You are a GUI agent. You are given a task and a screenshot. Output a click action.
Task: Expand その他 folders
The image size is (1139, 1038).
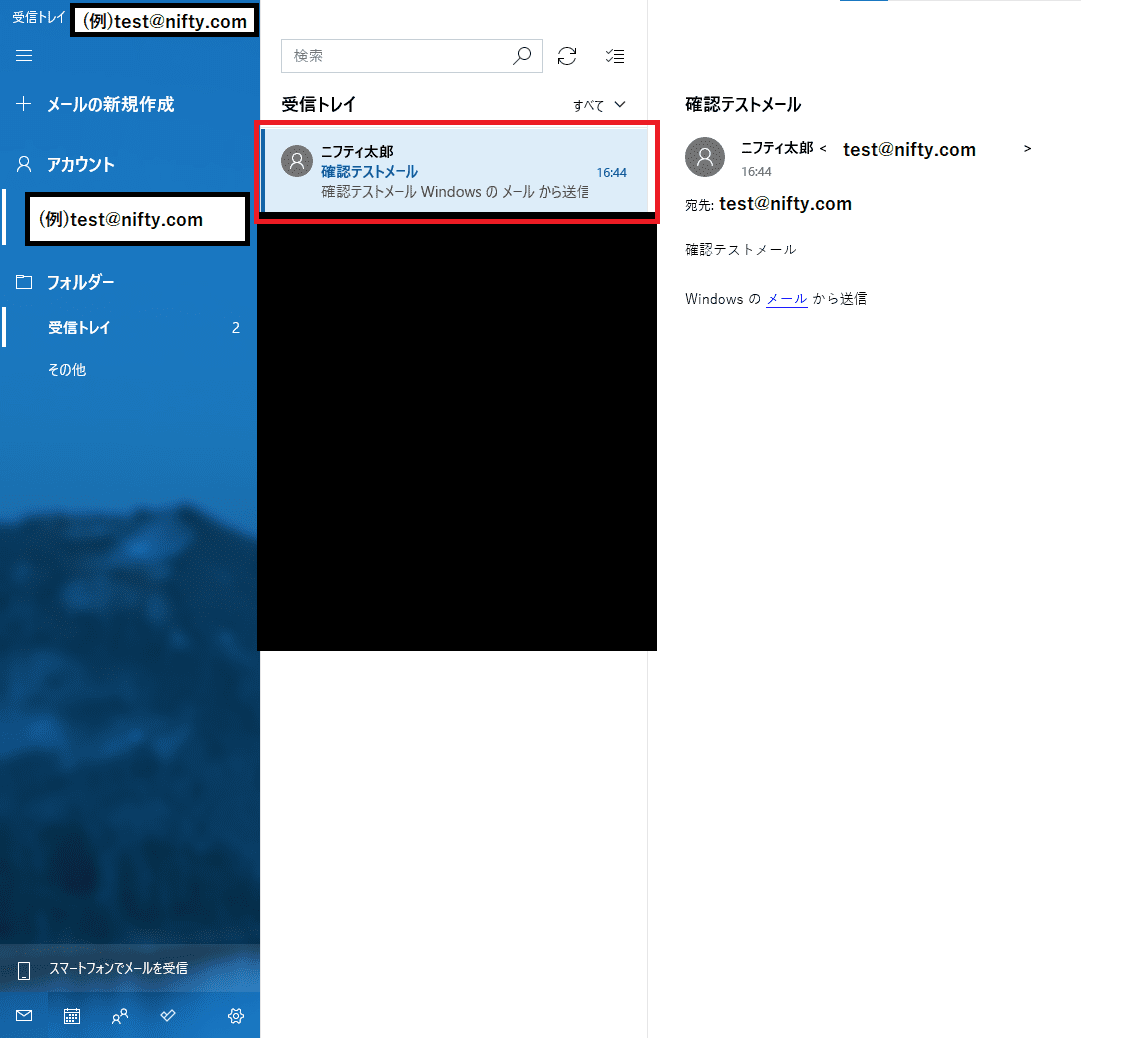pyautogui.click(x=67, y=370)
